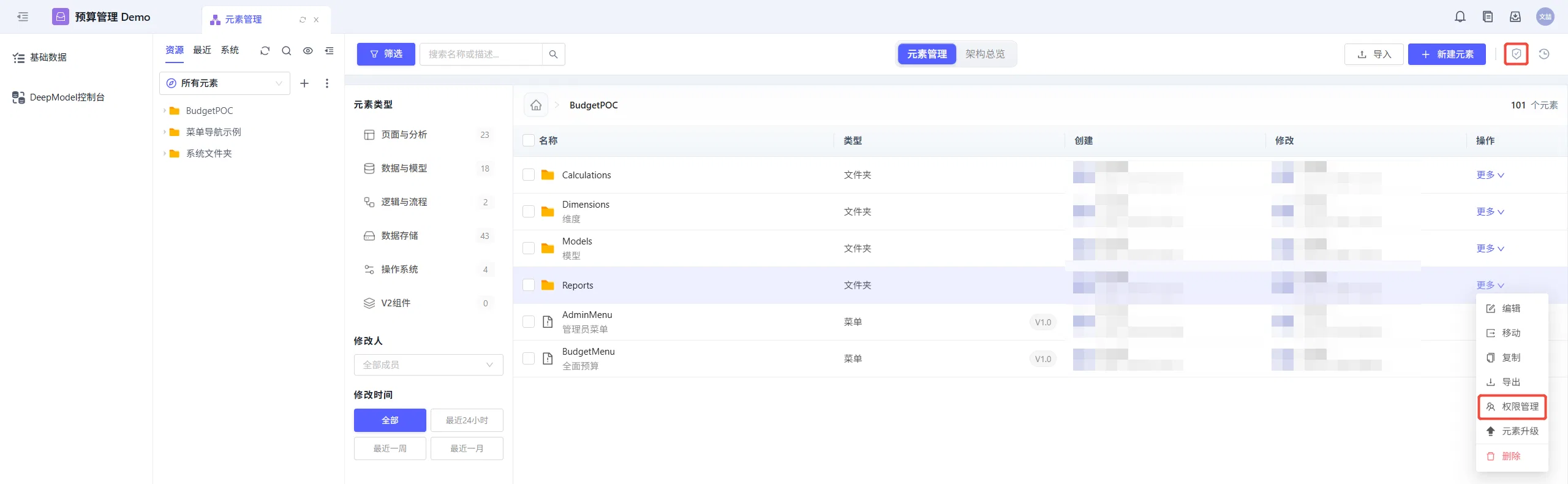Open 更多 dropdown for Dimensions row
This screenshot has width=1568, height=484.
click(1490, 212)
